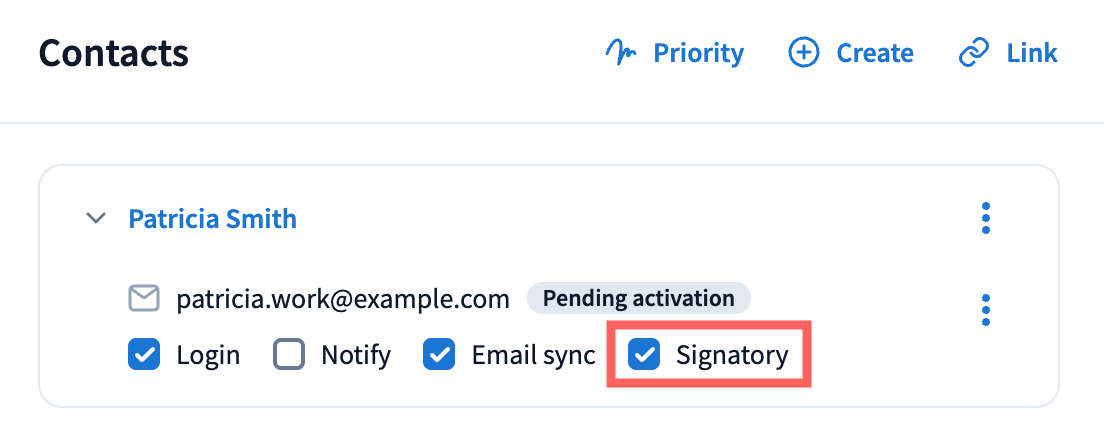Click the Signatory label text
The width and height of the screenshot is (1104, 438).
click(x=732, y=354)
